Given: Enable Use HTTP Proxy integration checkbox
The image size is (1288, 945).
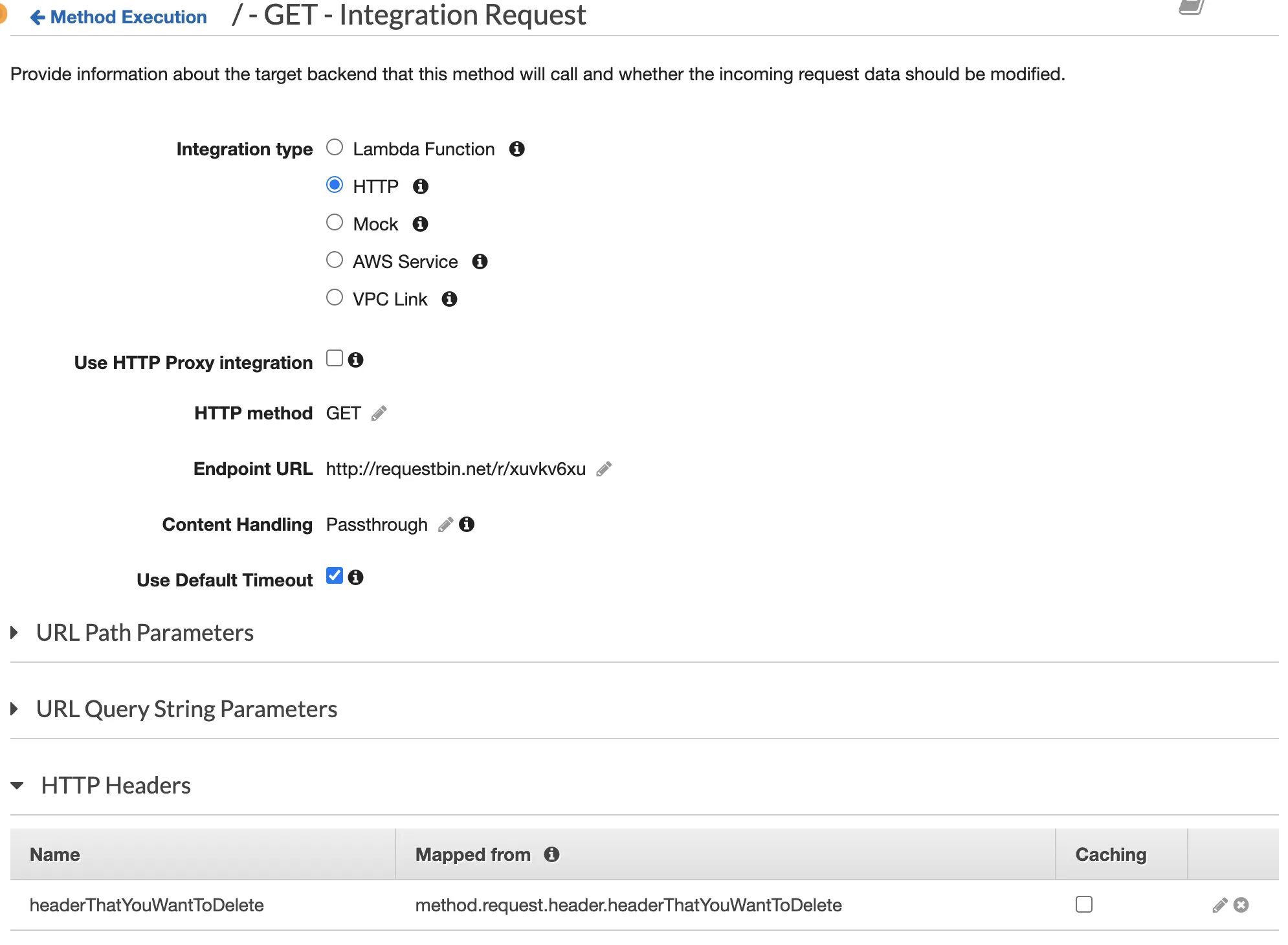Looking at the screenshot, I should [335, 359].
